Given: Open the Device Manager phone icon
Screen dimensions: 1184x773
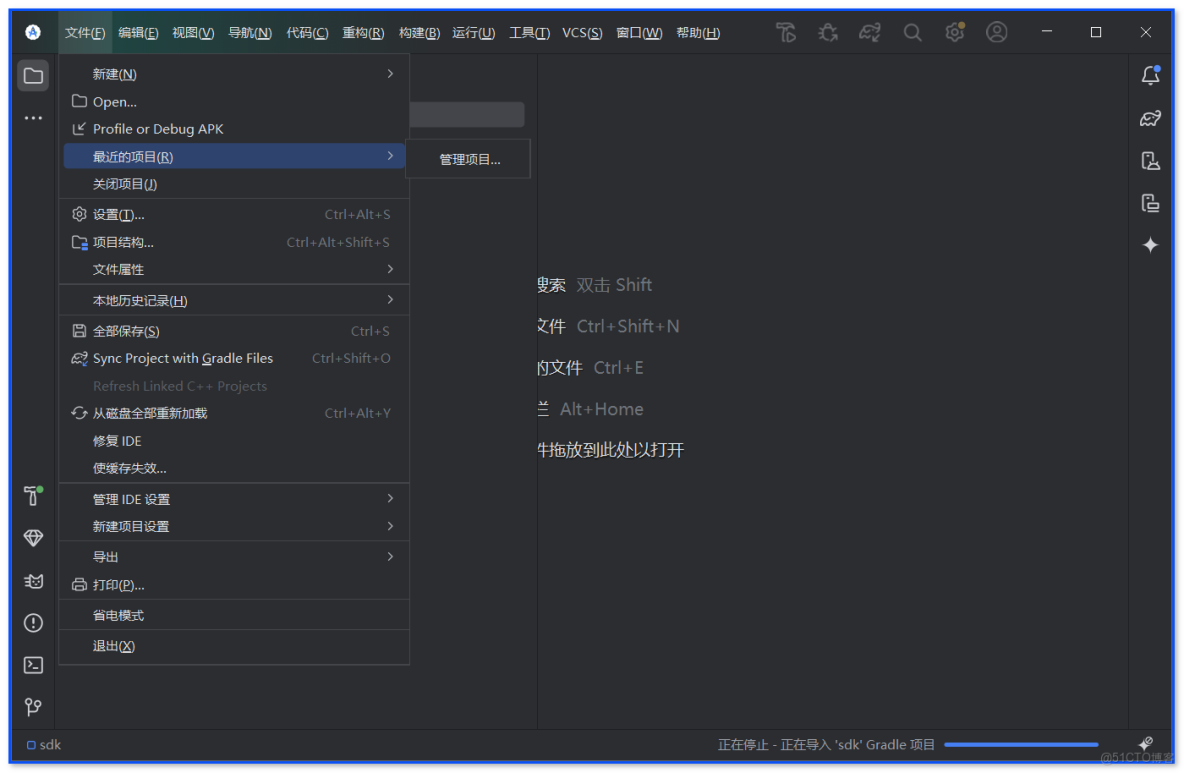Looking at the screenshot, I should click(x=1150, y=160).
